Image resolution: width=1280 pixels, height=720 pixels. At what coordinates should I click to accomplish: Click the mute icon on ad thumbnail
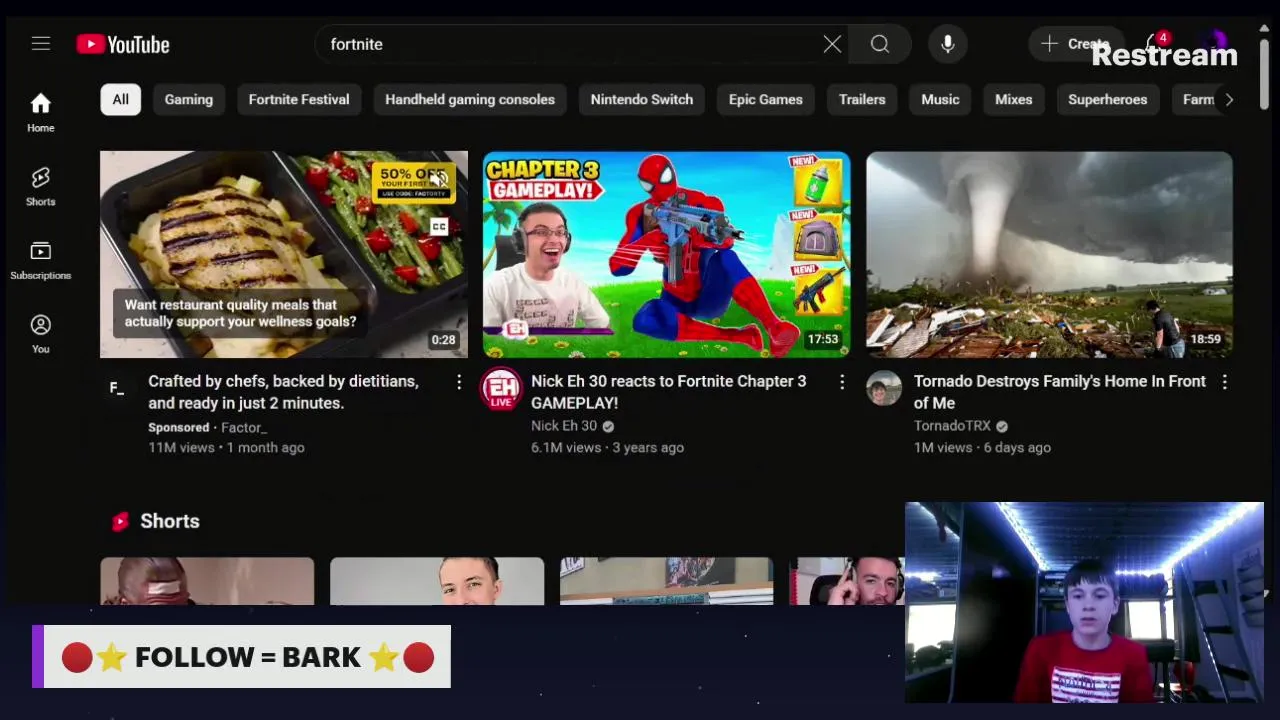[439, 179]
